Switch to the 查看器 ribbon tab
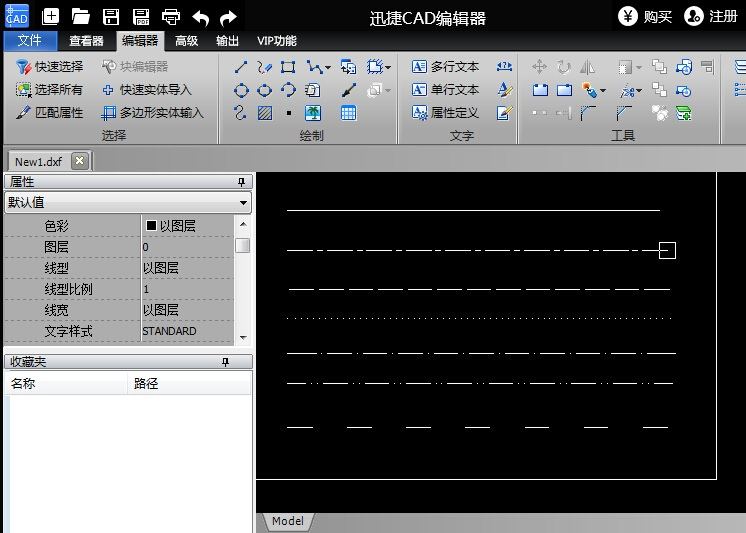Viewport: 746px width, 533px height. [86, 41]
